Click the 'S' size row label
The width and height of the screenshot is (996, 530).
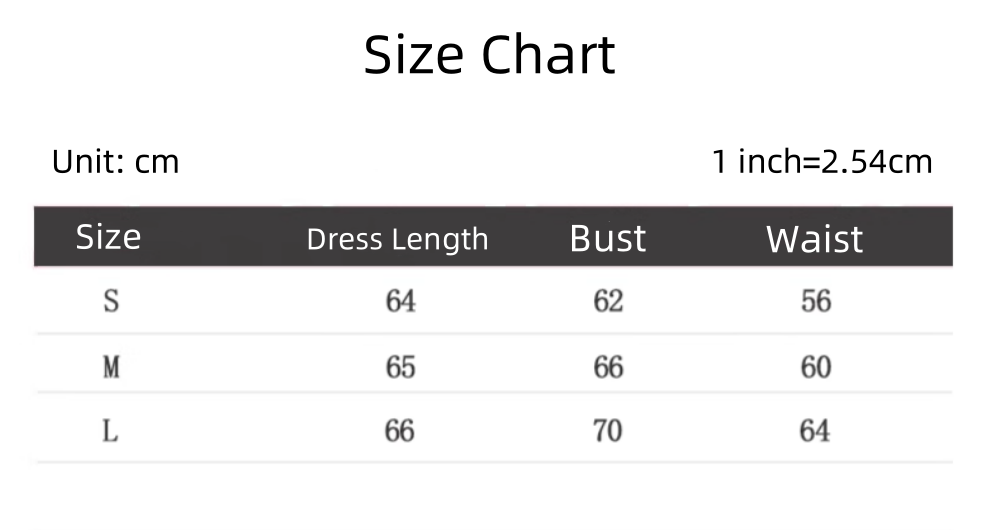tap(111, 300)
